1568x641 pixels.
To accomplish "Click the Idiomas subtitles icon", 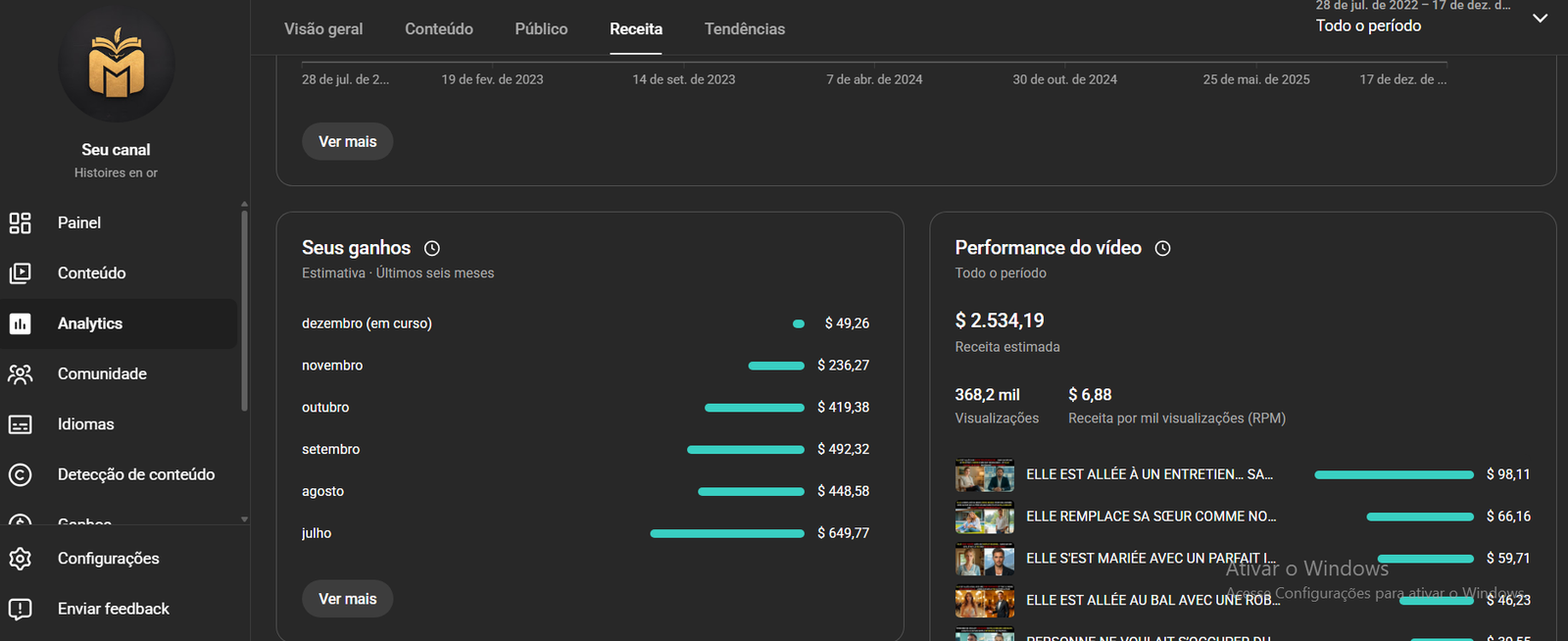I will click(x=20, y=424).
